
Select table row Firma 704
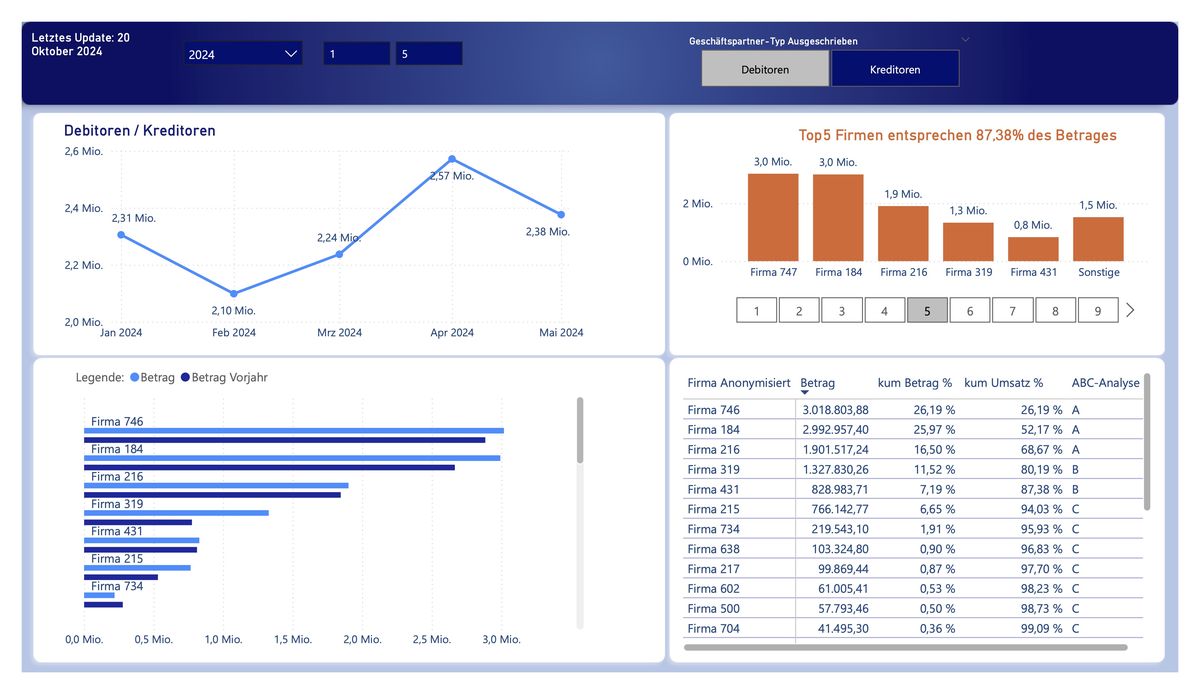click(913, 629)
